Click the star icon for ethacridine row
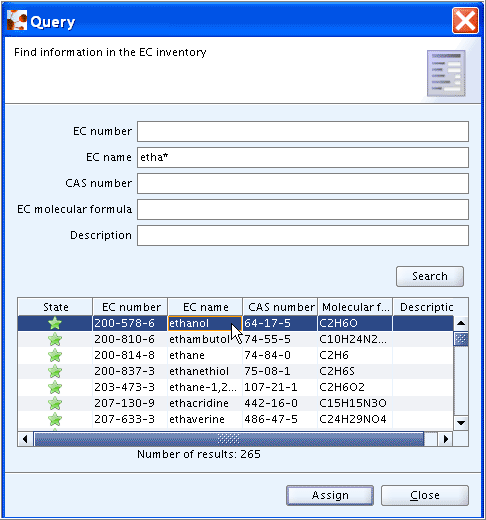Screen dimensions: 486x520 point(55,403)
